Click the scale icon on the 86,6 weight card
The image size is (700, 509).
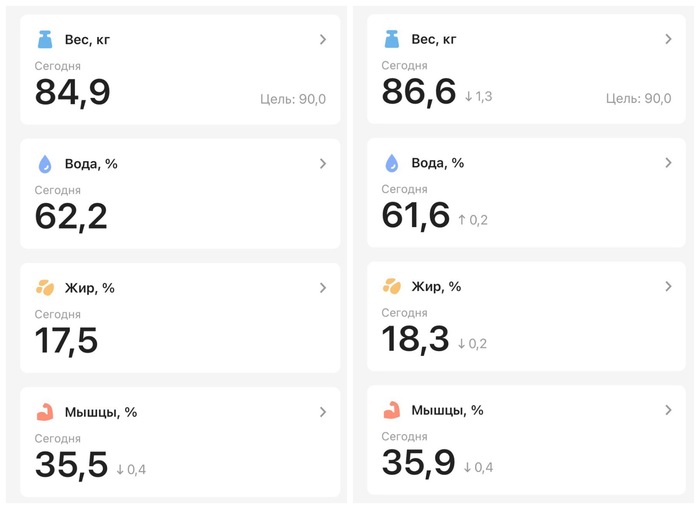tap(392, 39)
